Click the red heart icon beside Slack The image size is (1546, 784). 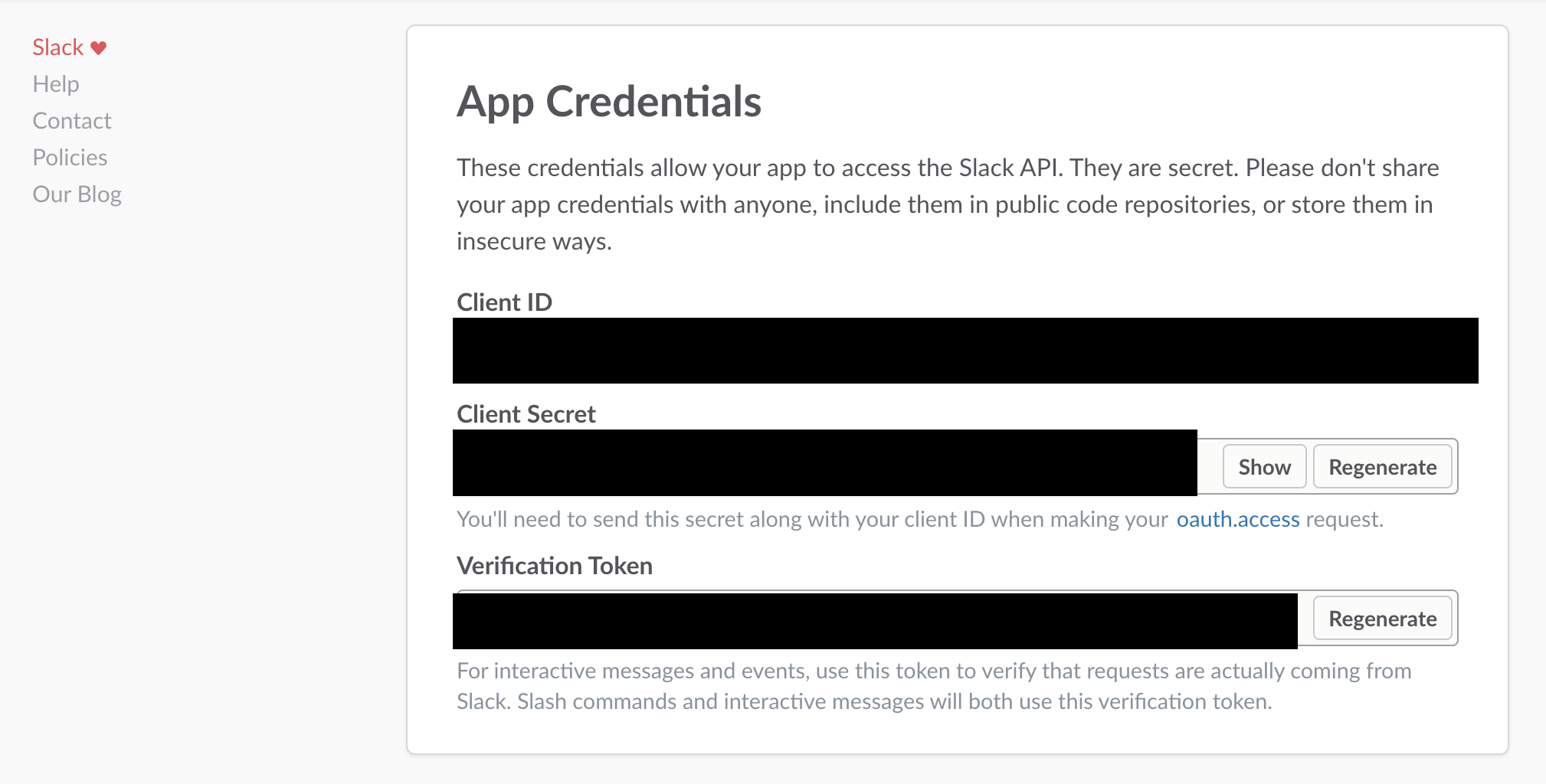click(x=99, y=47)
